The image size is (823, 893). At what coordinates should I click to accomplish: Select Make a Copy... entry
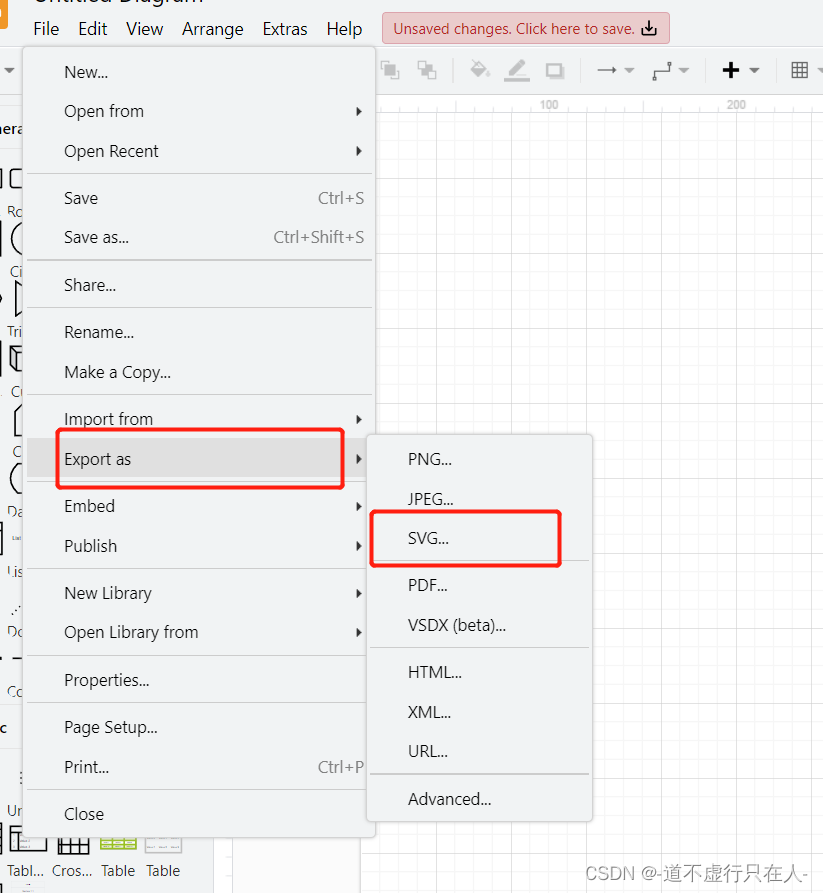click(199, 372)
